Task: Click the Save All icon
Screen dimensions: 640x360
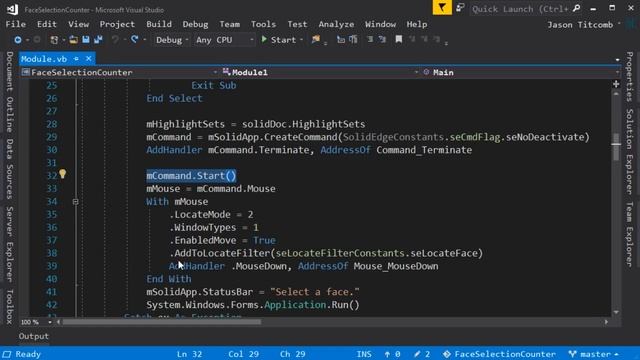Action: coord(98,40)
